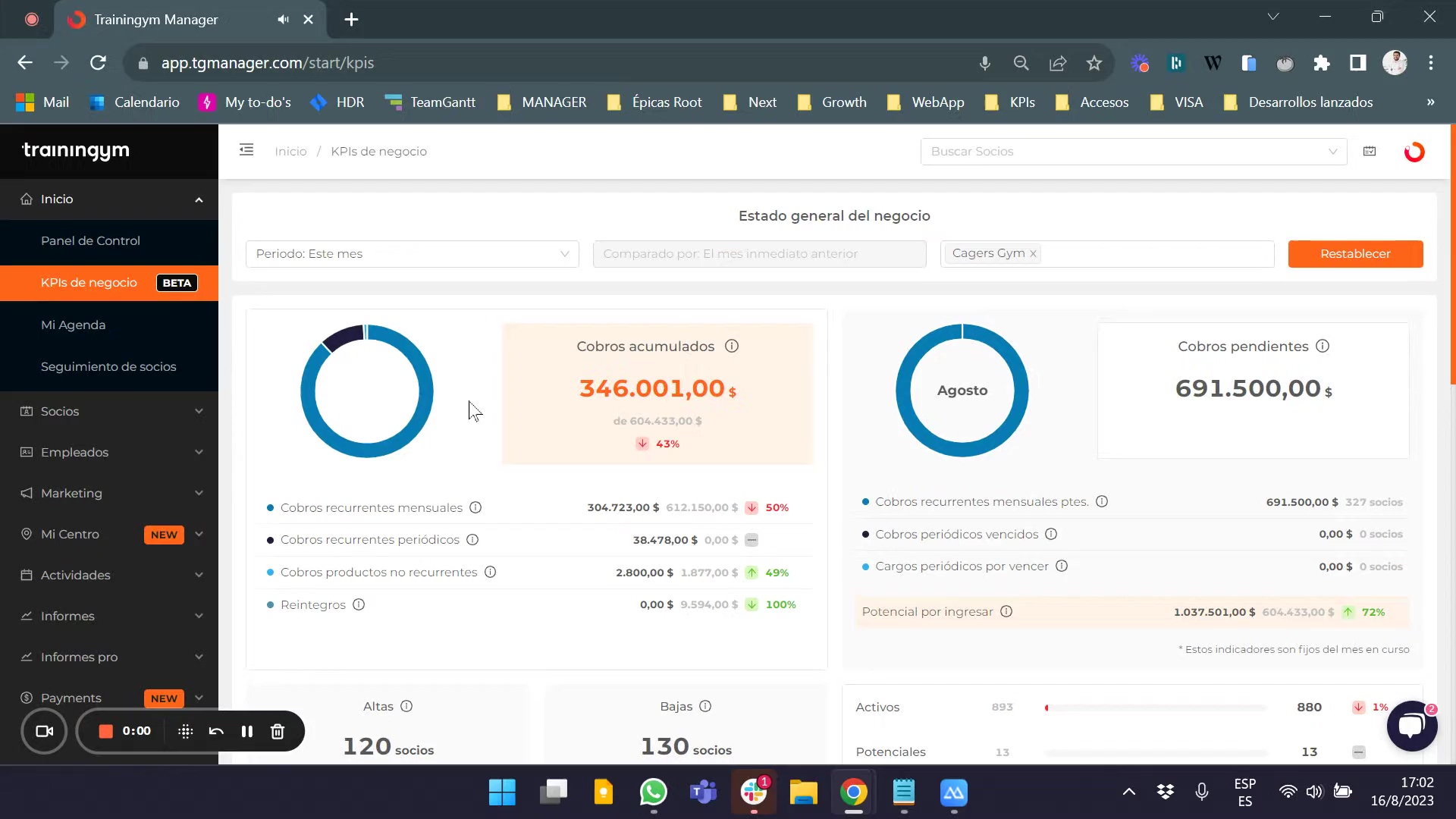The width and height of the screenshot is (1456, 819).
Task: Click the Trainingym logo icon top right
Action: (x=1414, y=152)
